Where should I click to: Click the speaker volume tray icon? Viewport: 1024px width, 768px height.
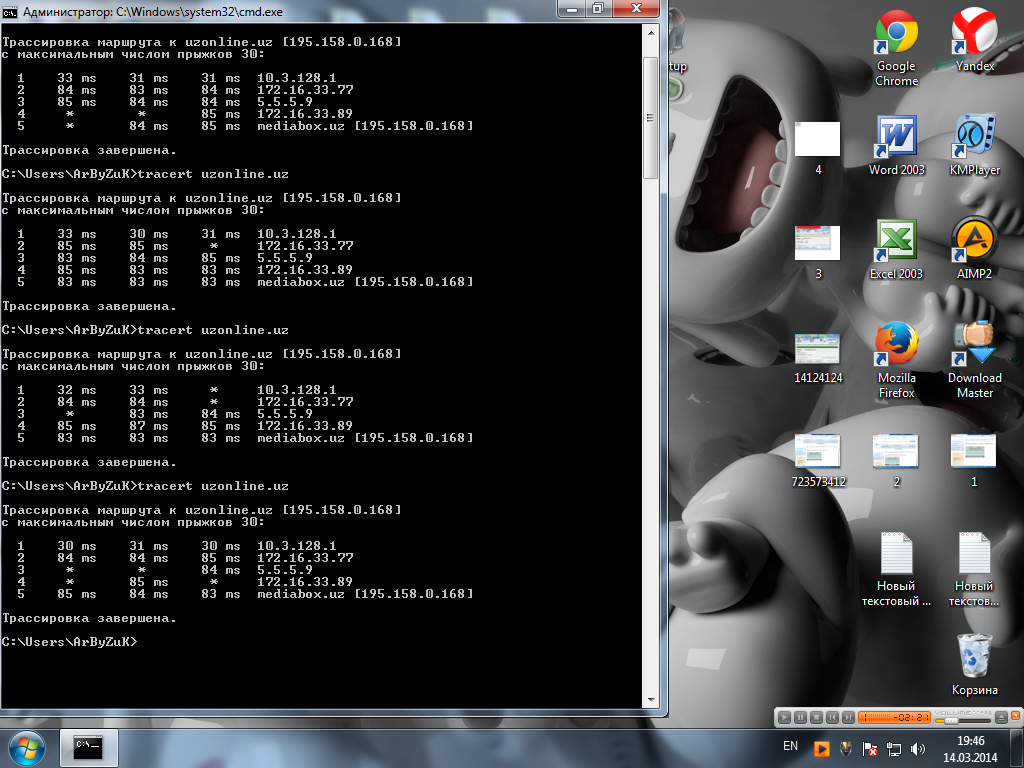tap(918, 748)
